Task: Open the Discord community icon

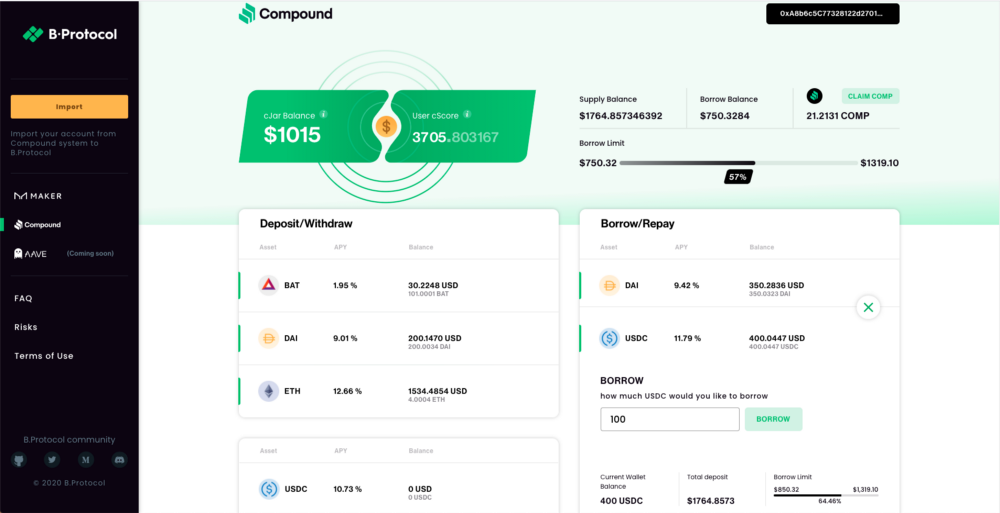Action: (x=119, y=459)
